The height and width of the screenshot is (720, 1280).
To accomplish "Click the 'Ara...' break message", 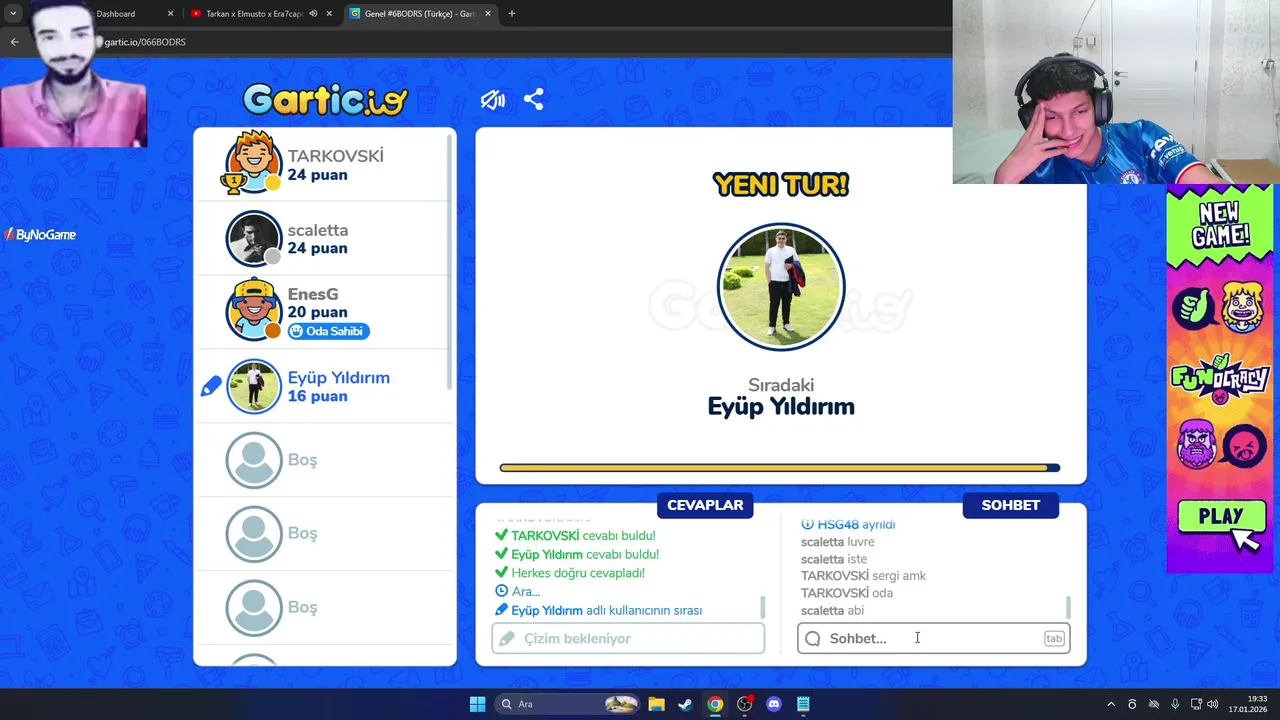I will coord(518,592).
